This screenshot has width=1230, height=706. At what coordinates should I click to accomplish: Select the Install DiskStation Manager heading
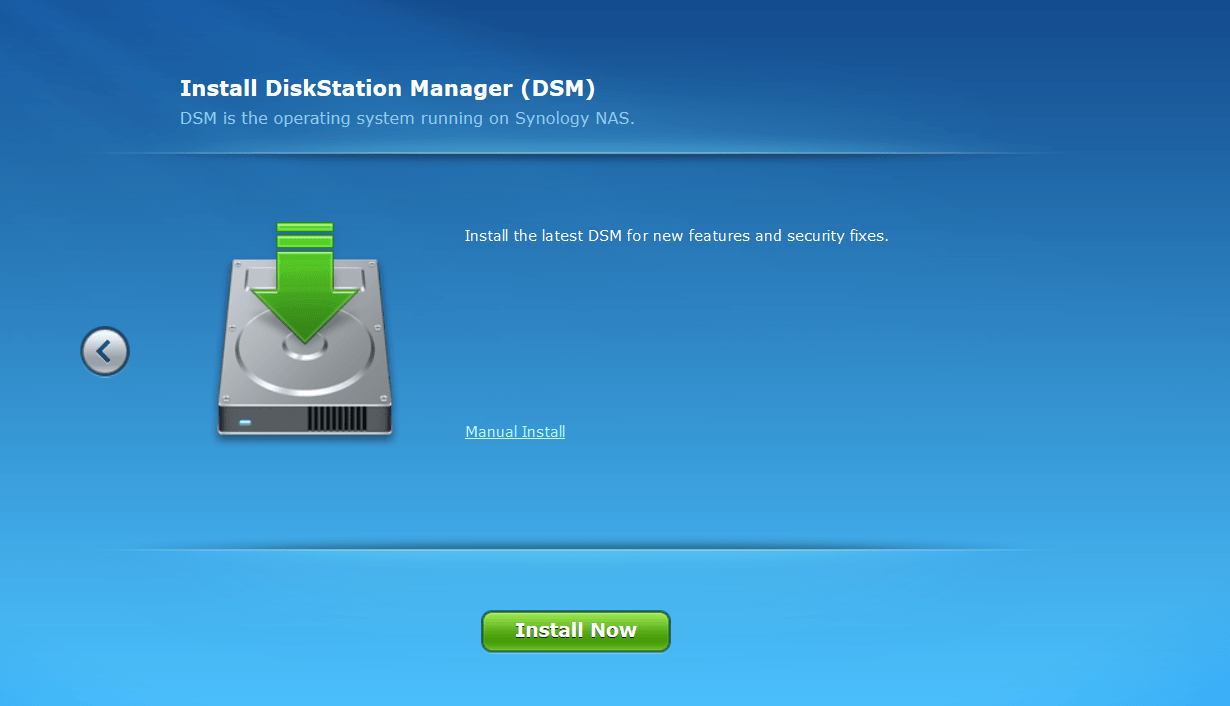click(387, 89)
